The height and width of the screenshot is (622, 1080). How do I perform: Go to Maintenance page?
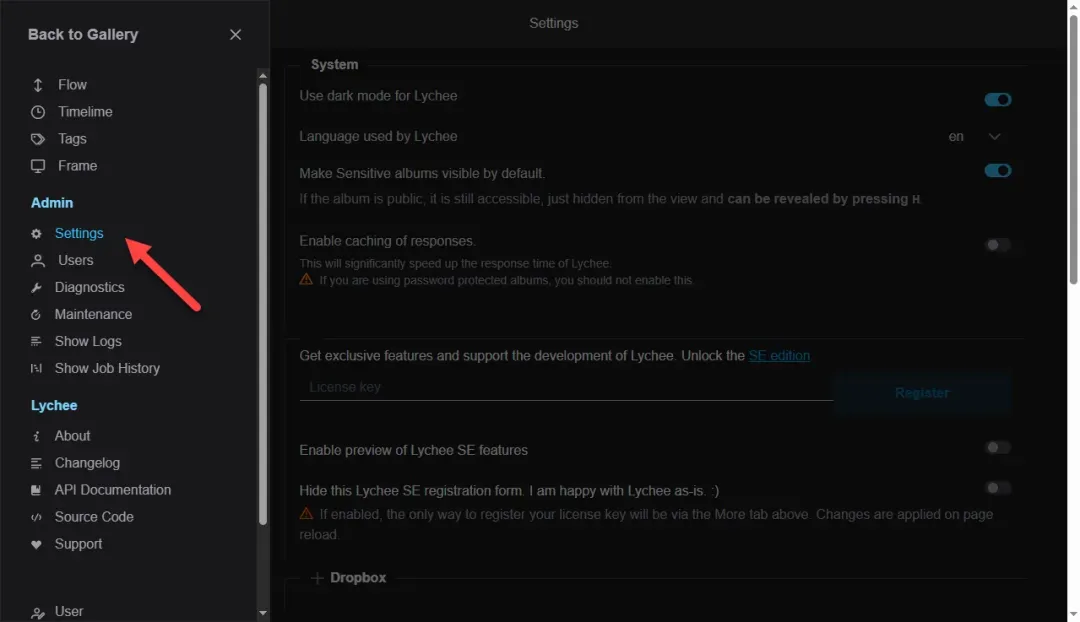(x=93, y=315)
